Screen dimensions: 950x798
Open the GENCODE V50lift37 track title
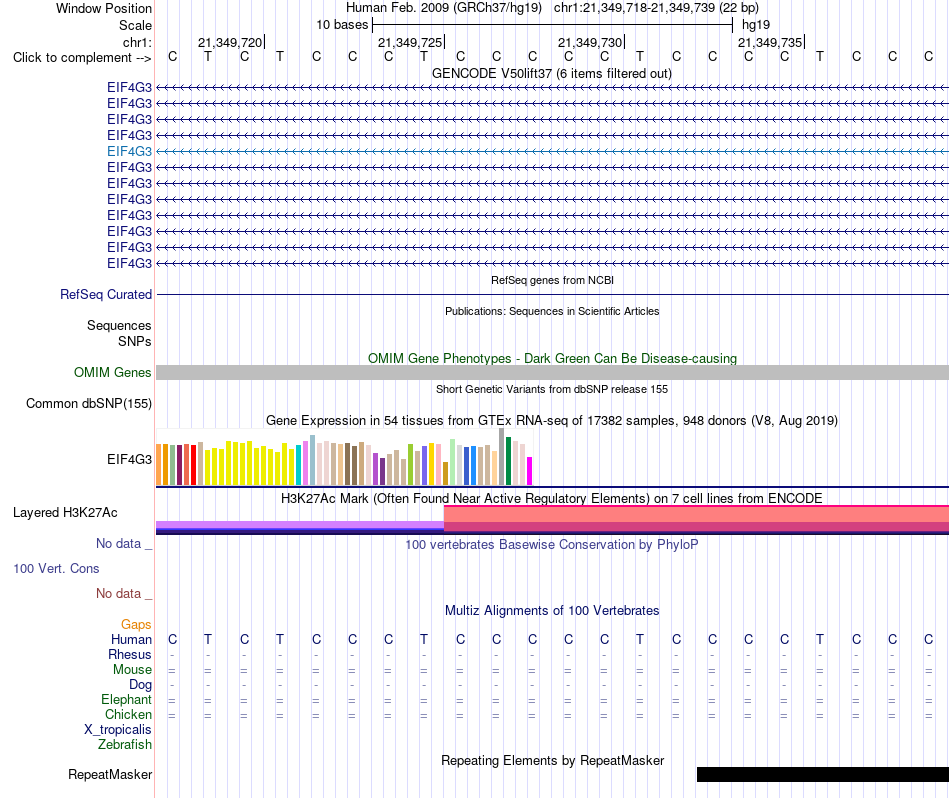click(552, 73)
